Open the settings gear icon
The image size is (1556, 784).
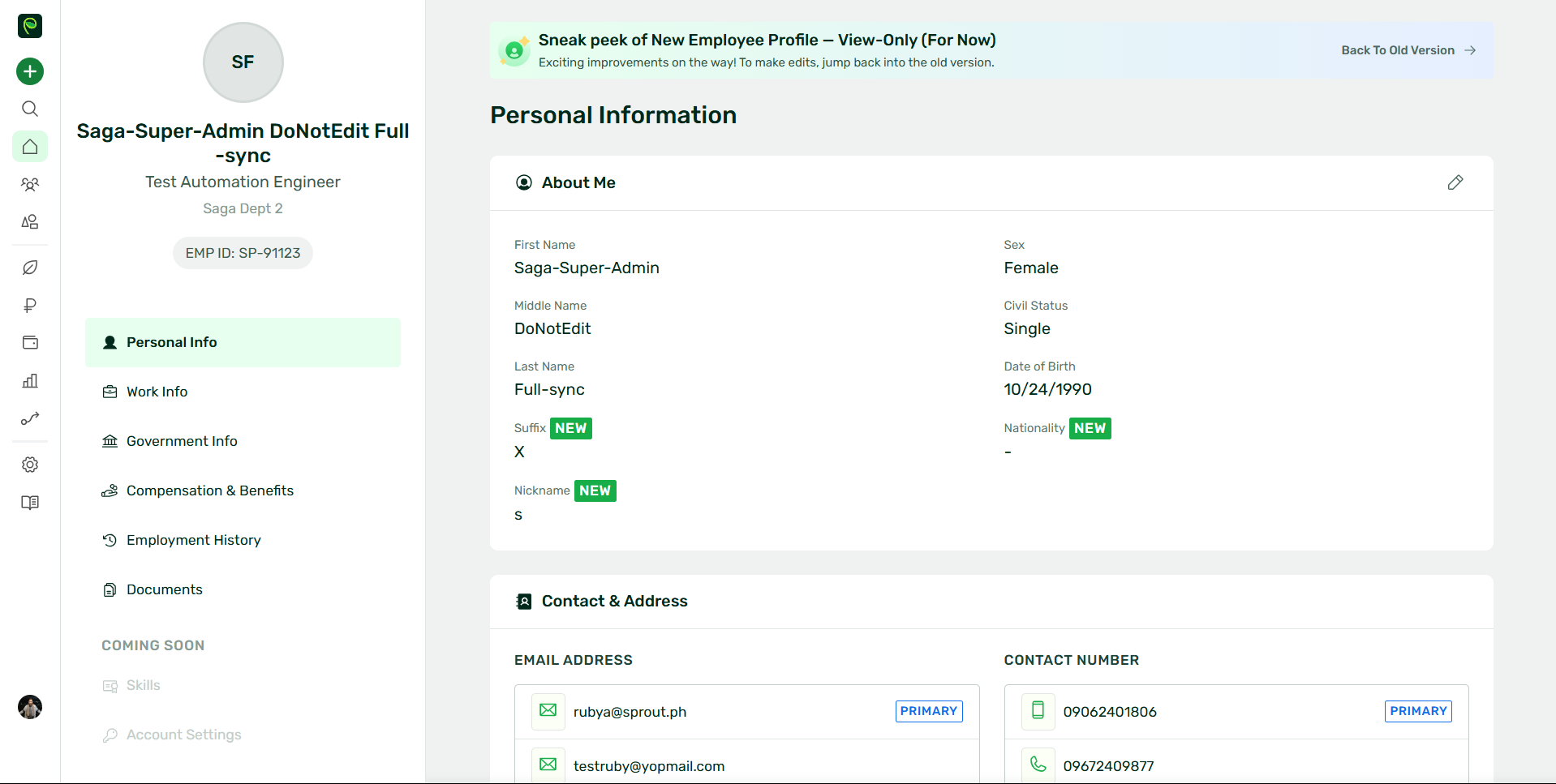pos(30,465)
